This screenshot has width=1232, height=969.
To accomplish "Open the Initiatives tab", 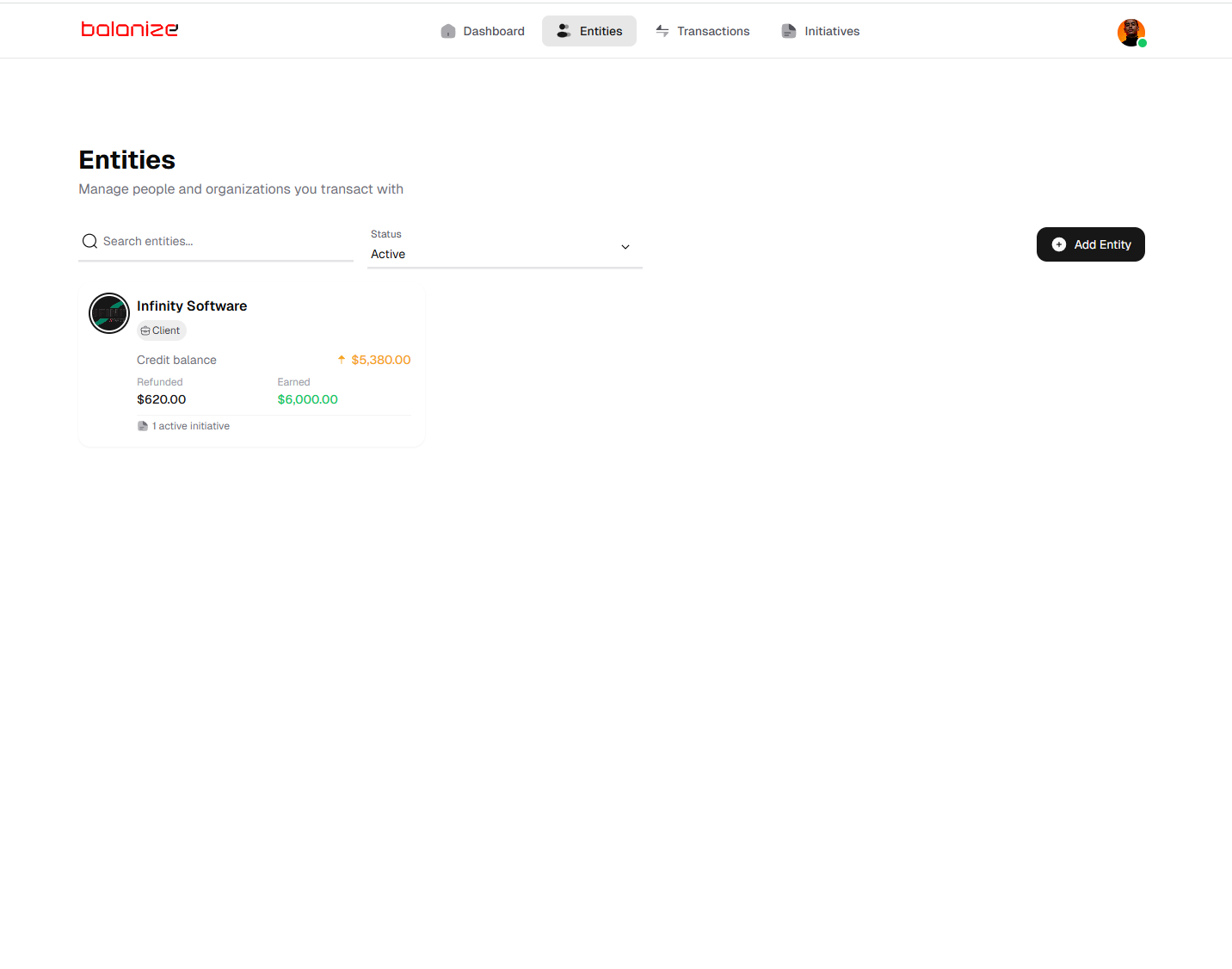I will tap(831, 31).
